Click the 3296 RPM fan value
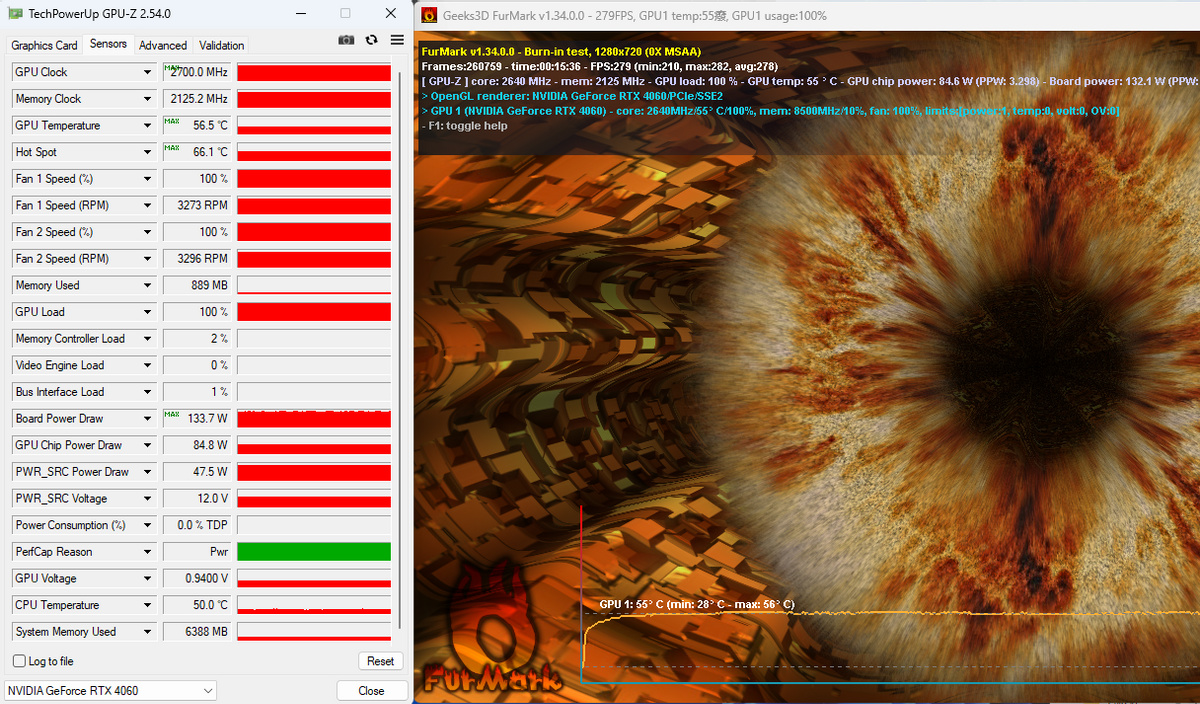Viewport: 1200px width, 704px height. pos(197,259)
